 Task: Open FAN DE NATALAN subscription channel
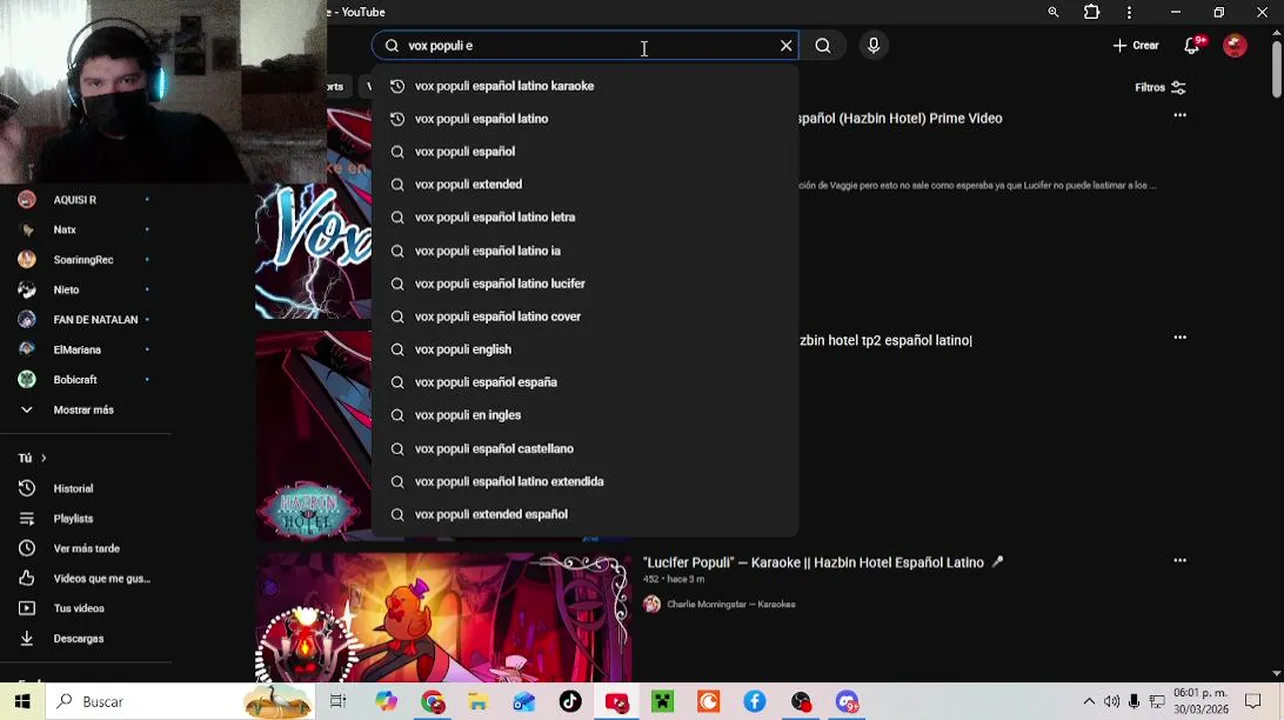coord(85,320)
